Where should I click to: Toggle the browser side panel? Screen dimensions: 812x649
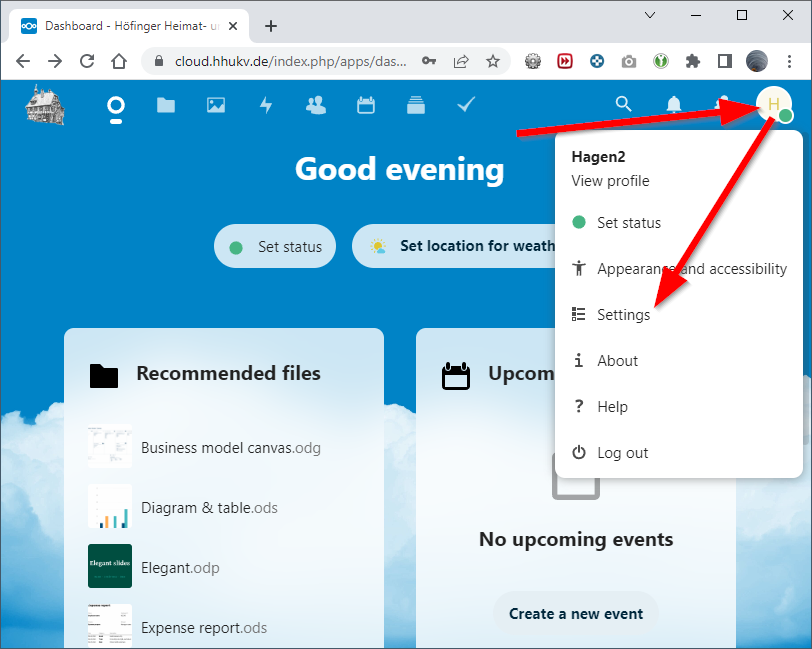(725, 61)
